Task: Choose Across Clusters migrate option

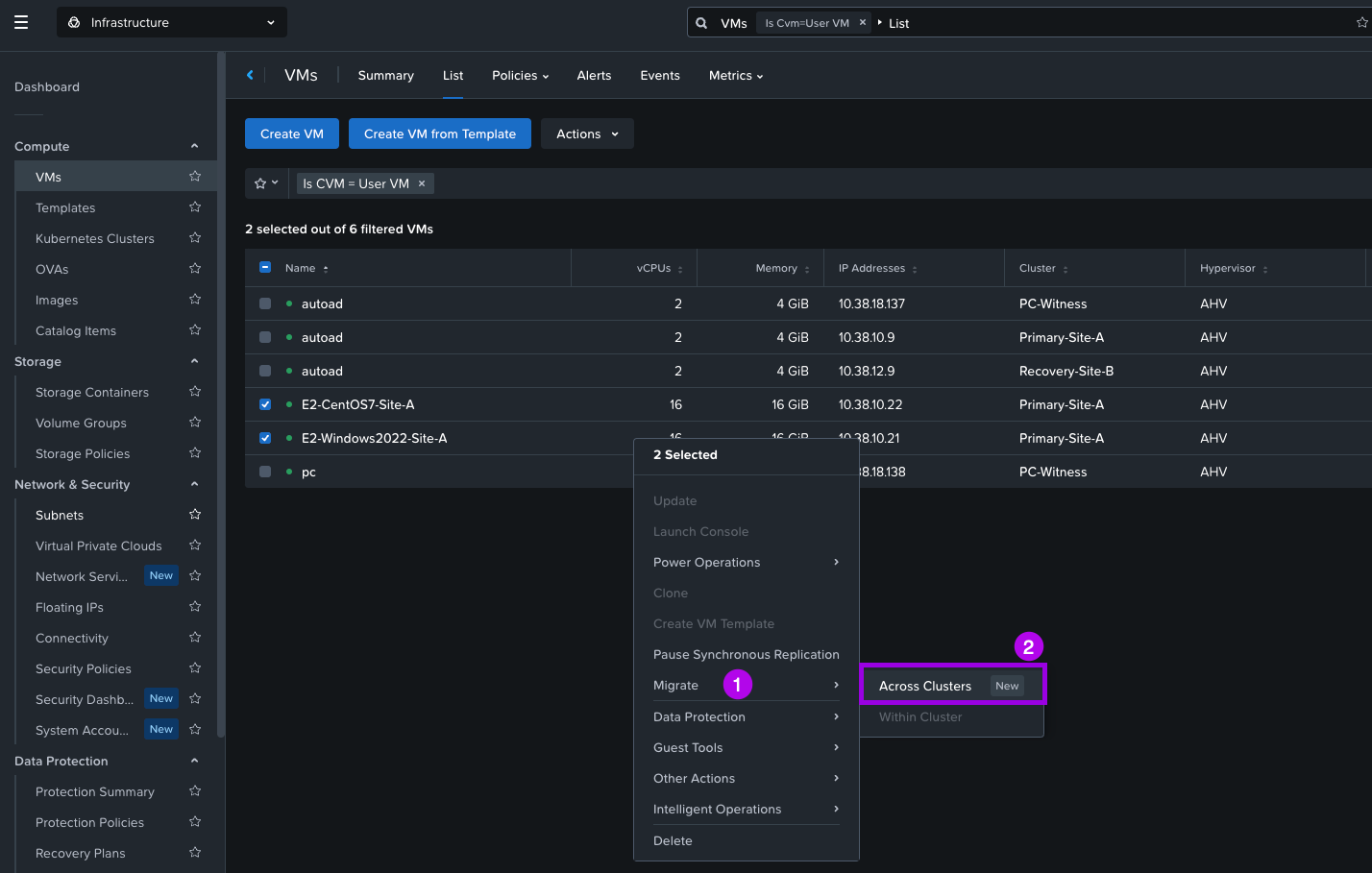Action: click(x=952, y=686)
